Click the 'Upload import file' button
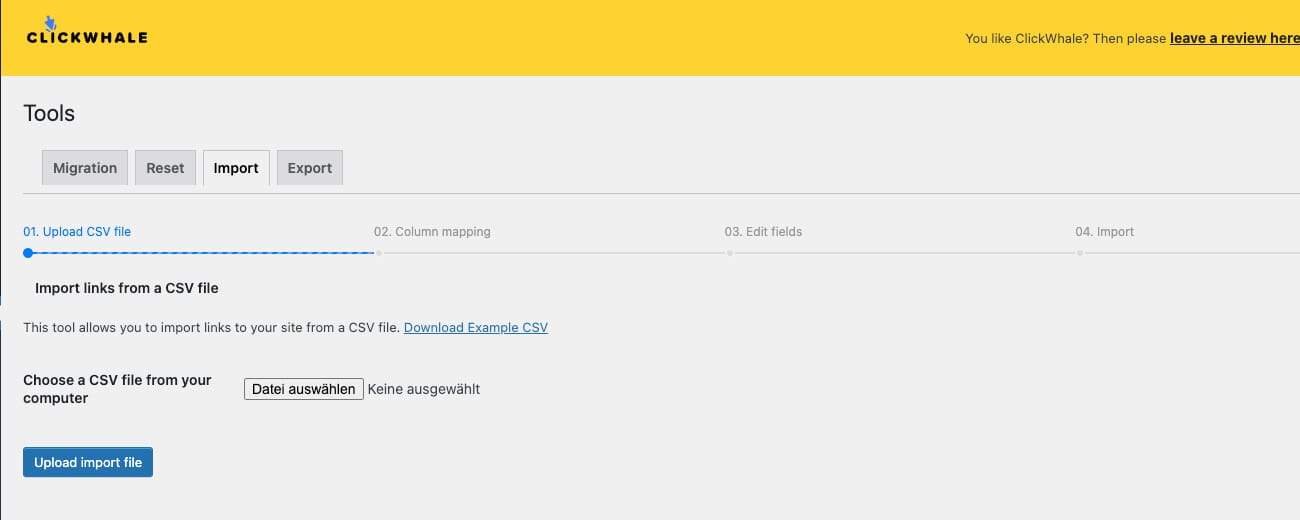Screen dimensions: 1300x520 88,462
